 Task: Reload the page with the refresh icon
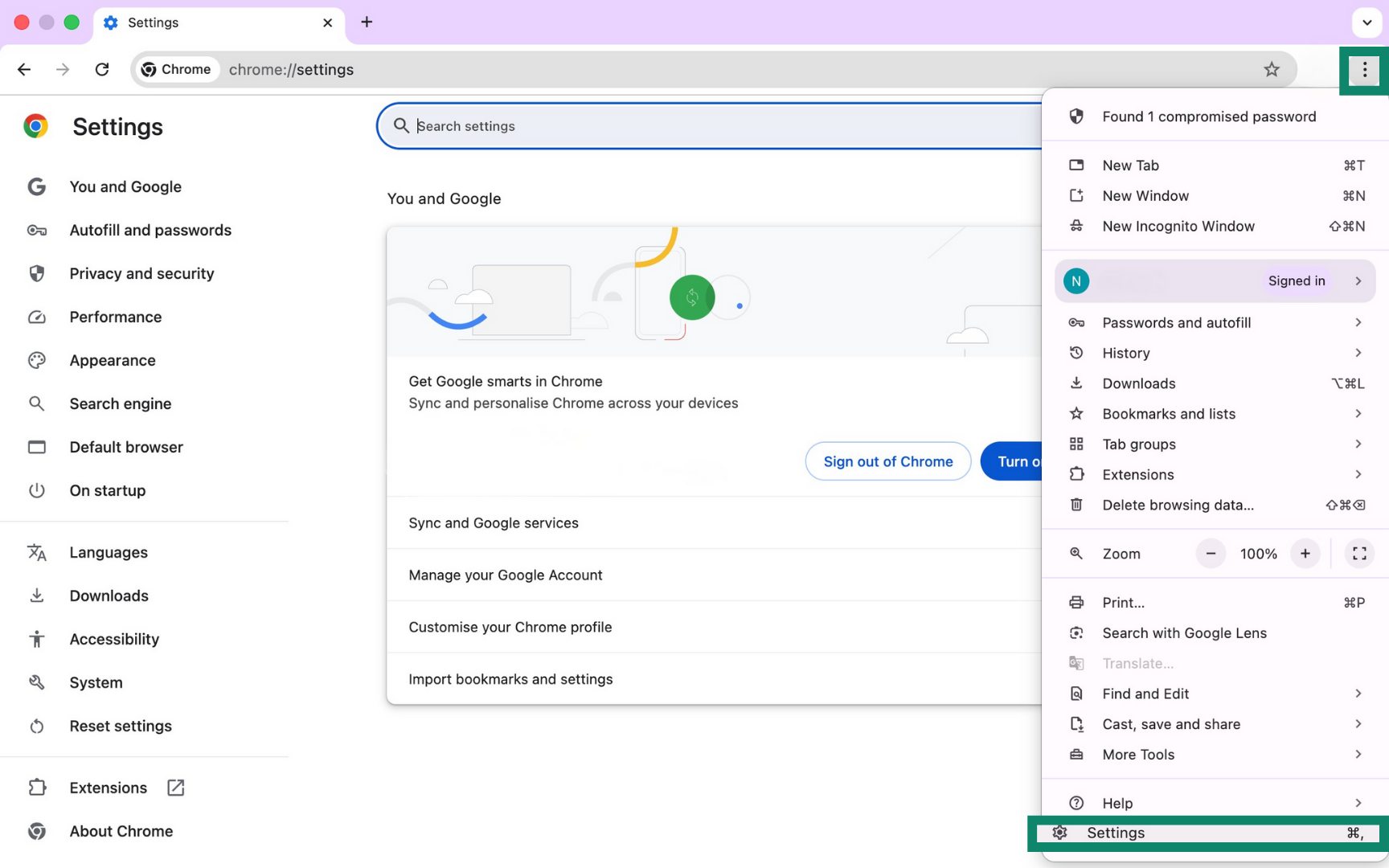pyautogui.click(x=102, y=69)
